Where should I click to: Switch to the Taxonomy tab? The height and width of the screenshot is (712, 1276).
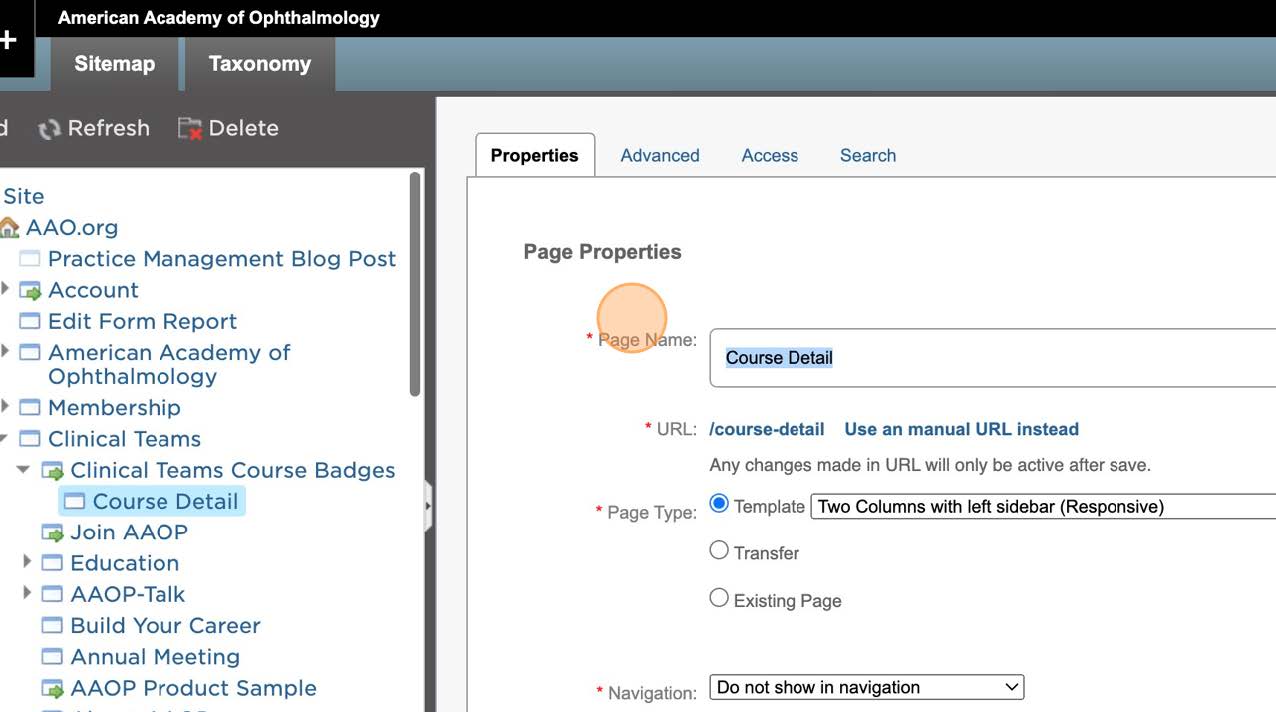(260, 64)
